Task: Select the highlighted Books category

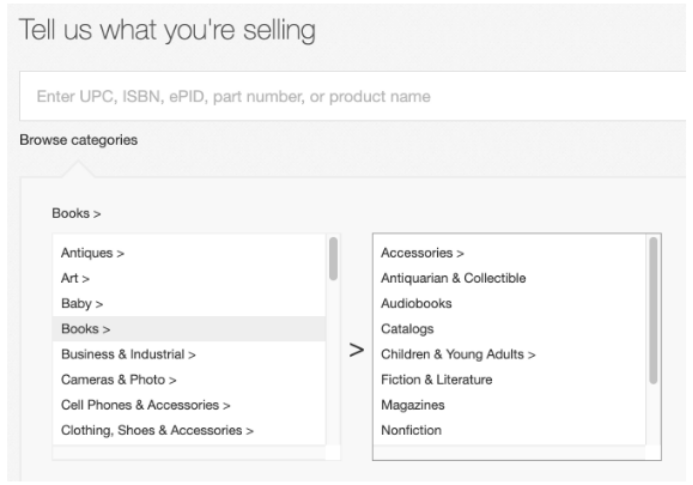Action: pyautogui.click(x=189, y=329)
